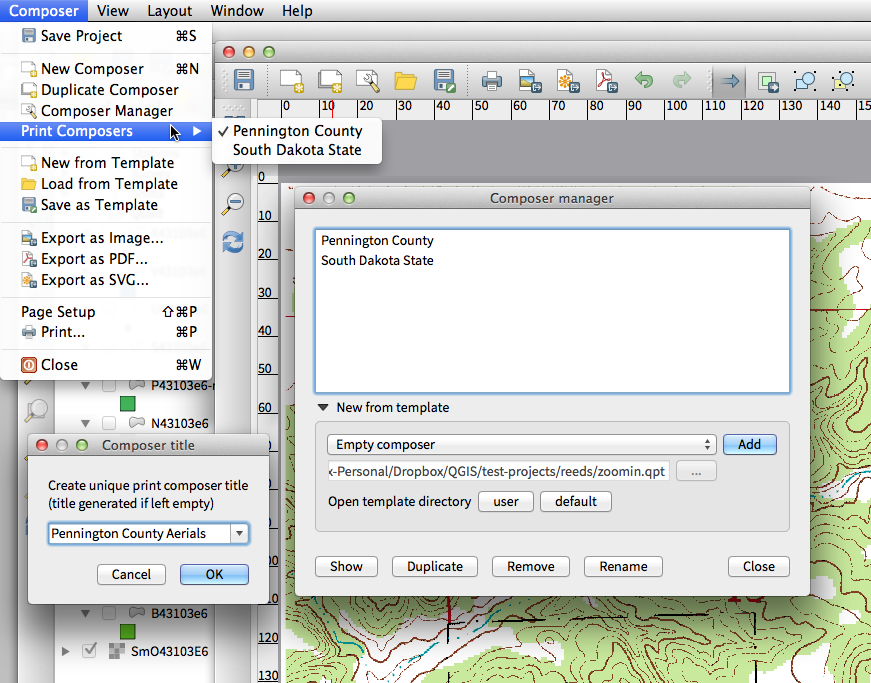Viewport: 871px width, 683px height.
Task: Enable the N43103e6 layer checkbox
Action: coord(109,423)
